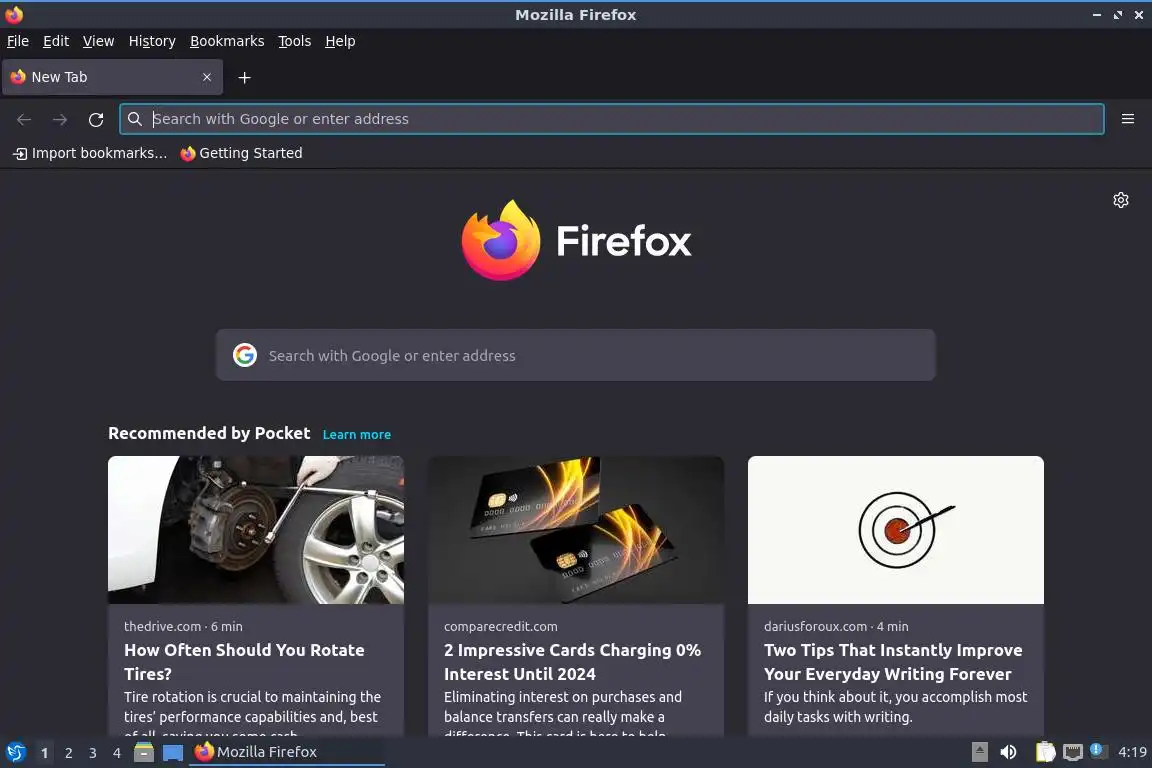The width and height of the screenshot is (1152, 768).
Task: Open the Getting Started bookmark
Action: pyautogui.click(x=241, y=153)
